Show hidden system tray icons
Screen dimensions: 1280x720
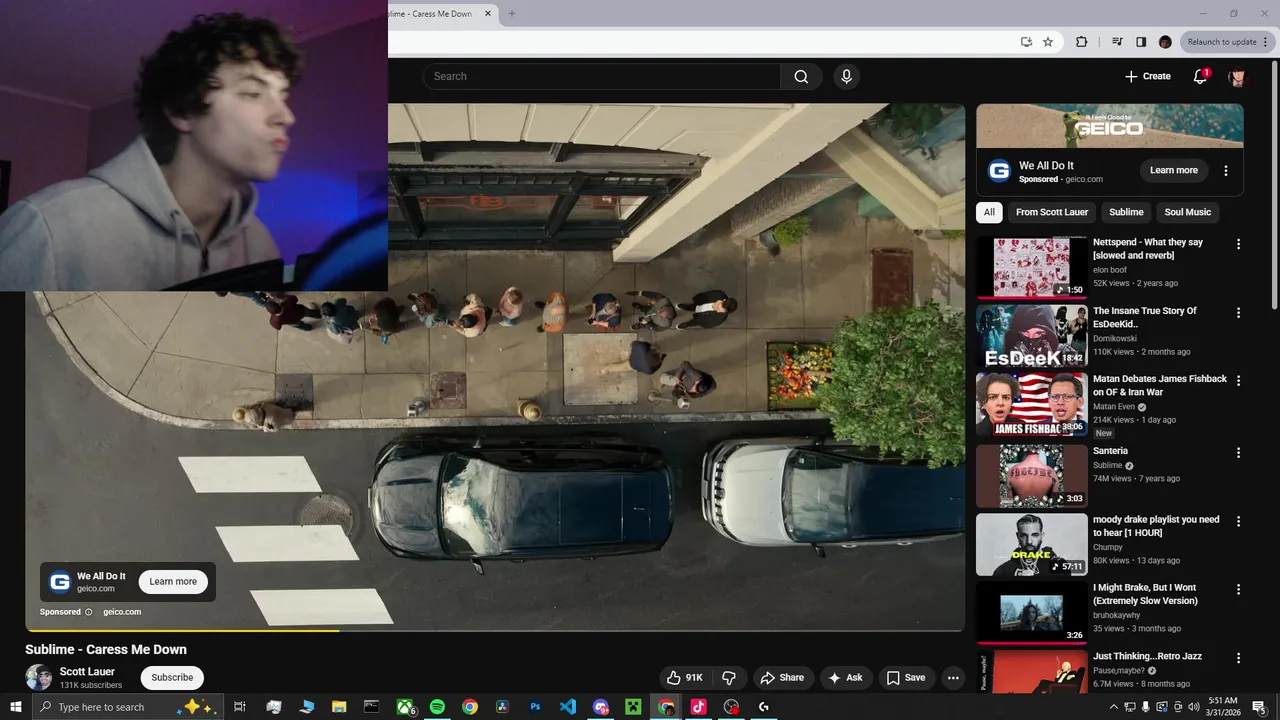click(1114, 707)
